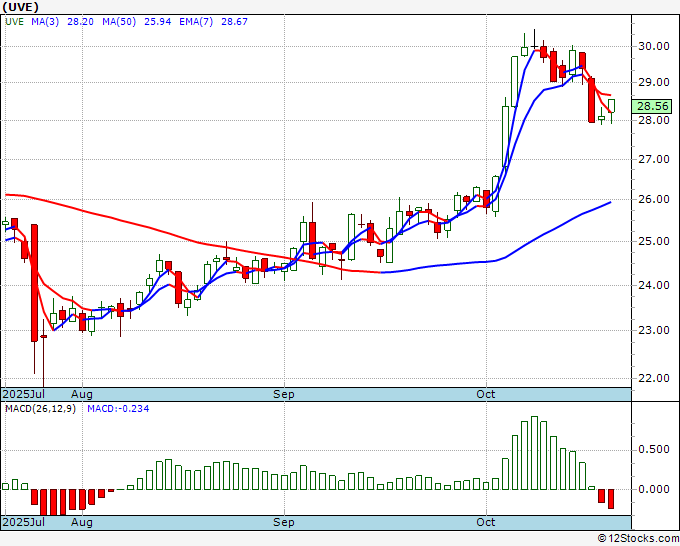Image resolution: width=680 pixels, height=546 pixels.
Task: Select the MA(3) value 28.20
Action: click(x=80, y=22)
